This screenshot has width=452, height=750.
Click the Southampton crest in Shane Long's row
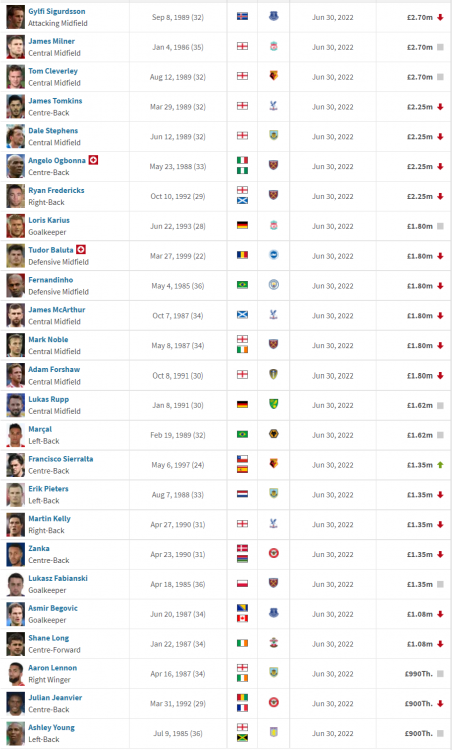pos(274,643)
